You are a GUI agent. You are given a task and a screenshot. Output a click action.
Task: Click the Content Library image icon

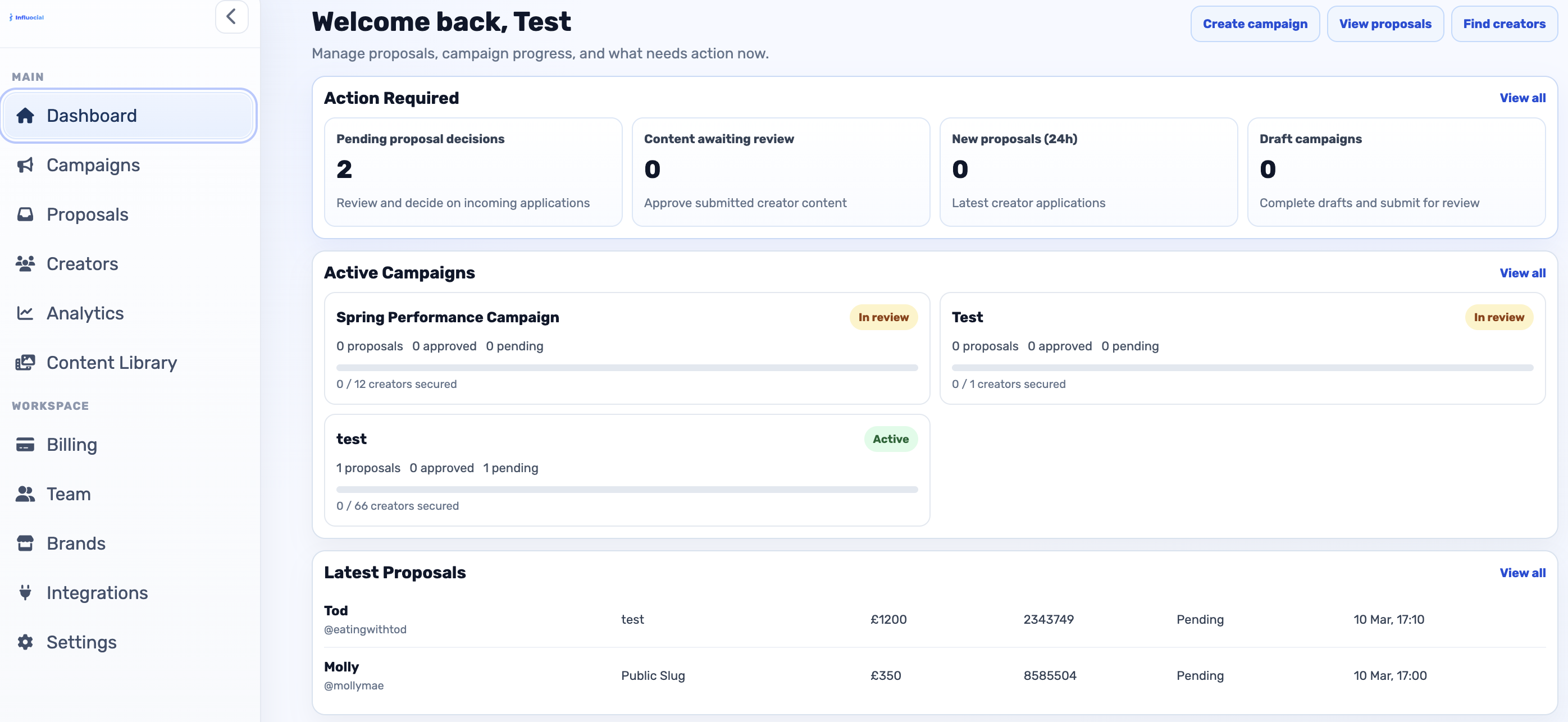26,362
